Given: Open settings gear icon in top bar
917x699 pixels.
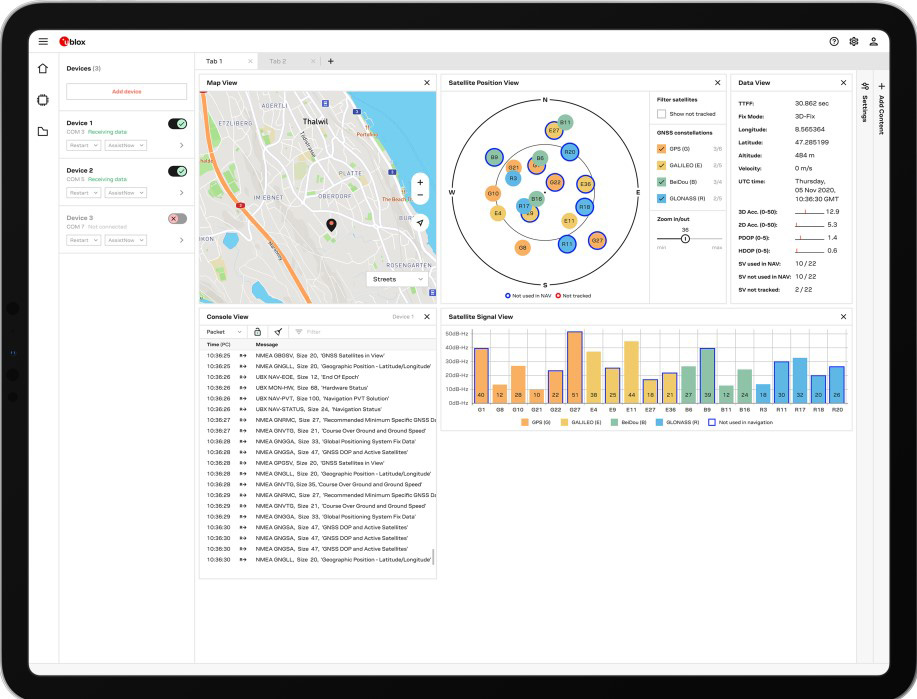Looking at the screenshot, I should point(854,42).
